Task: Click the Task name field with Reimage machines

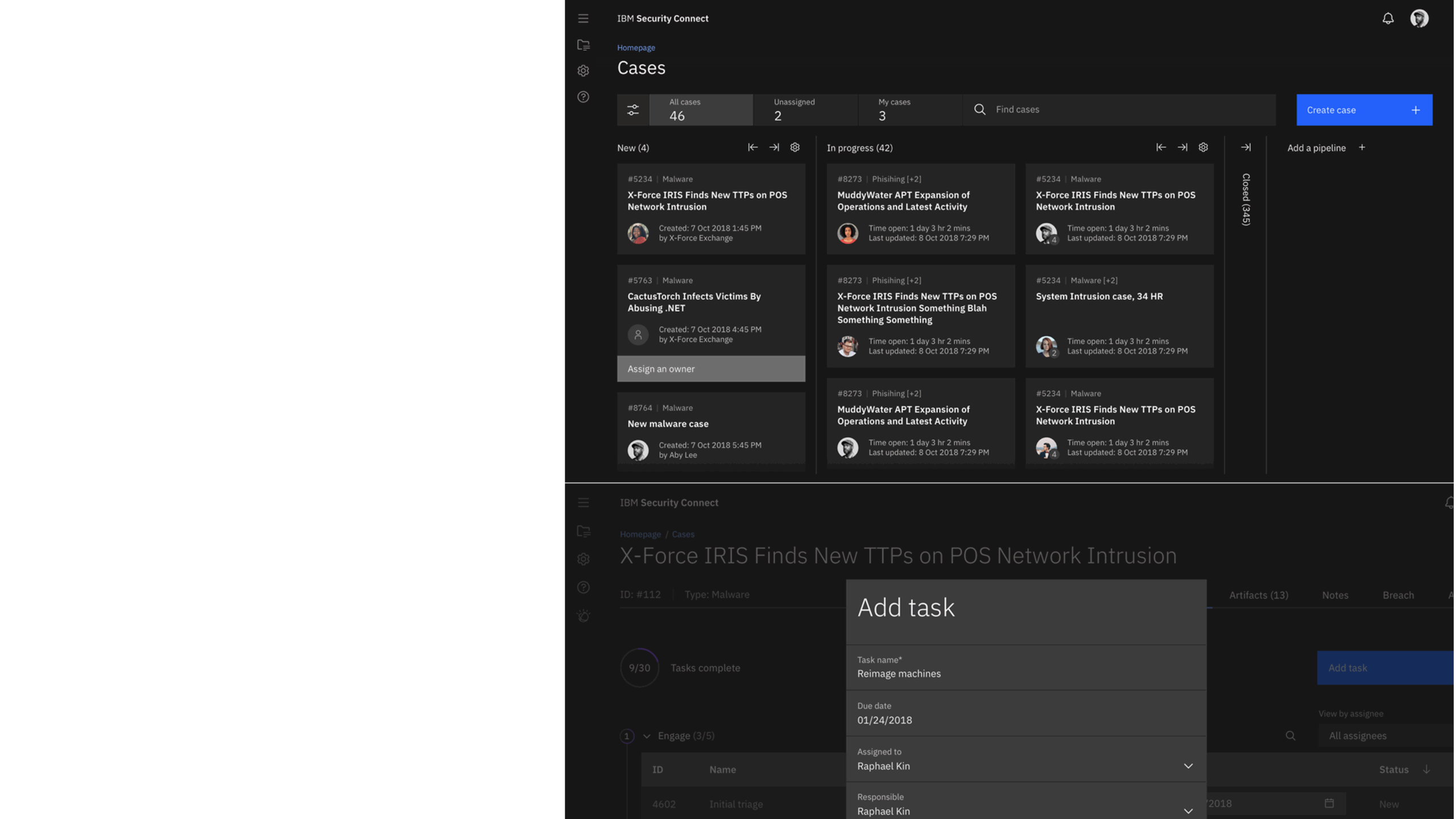Action: (1025, 667)
